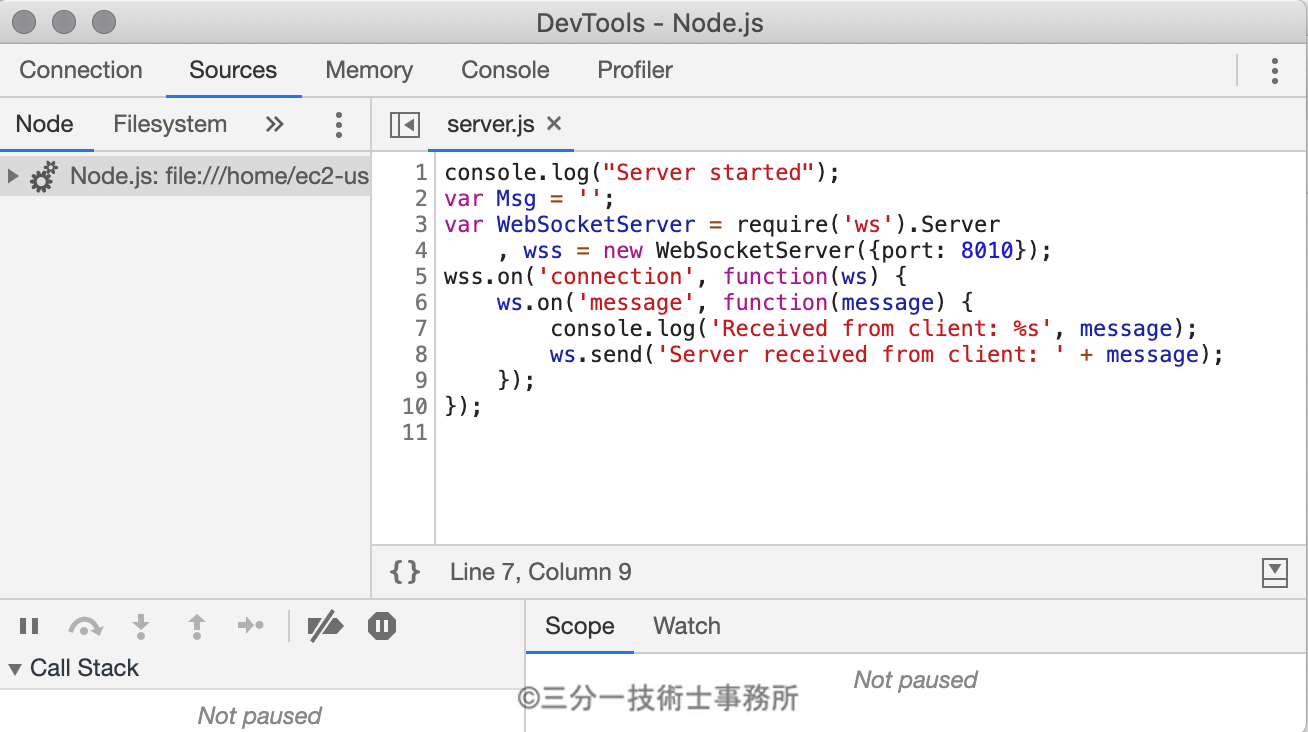Switch to the Watch tab
This screenshot has width=1308, height=732.
687,626
